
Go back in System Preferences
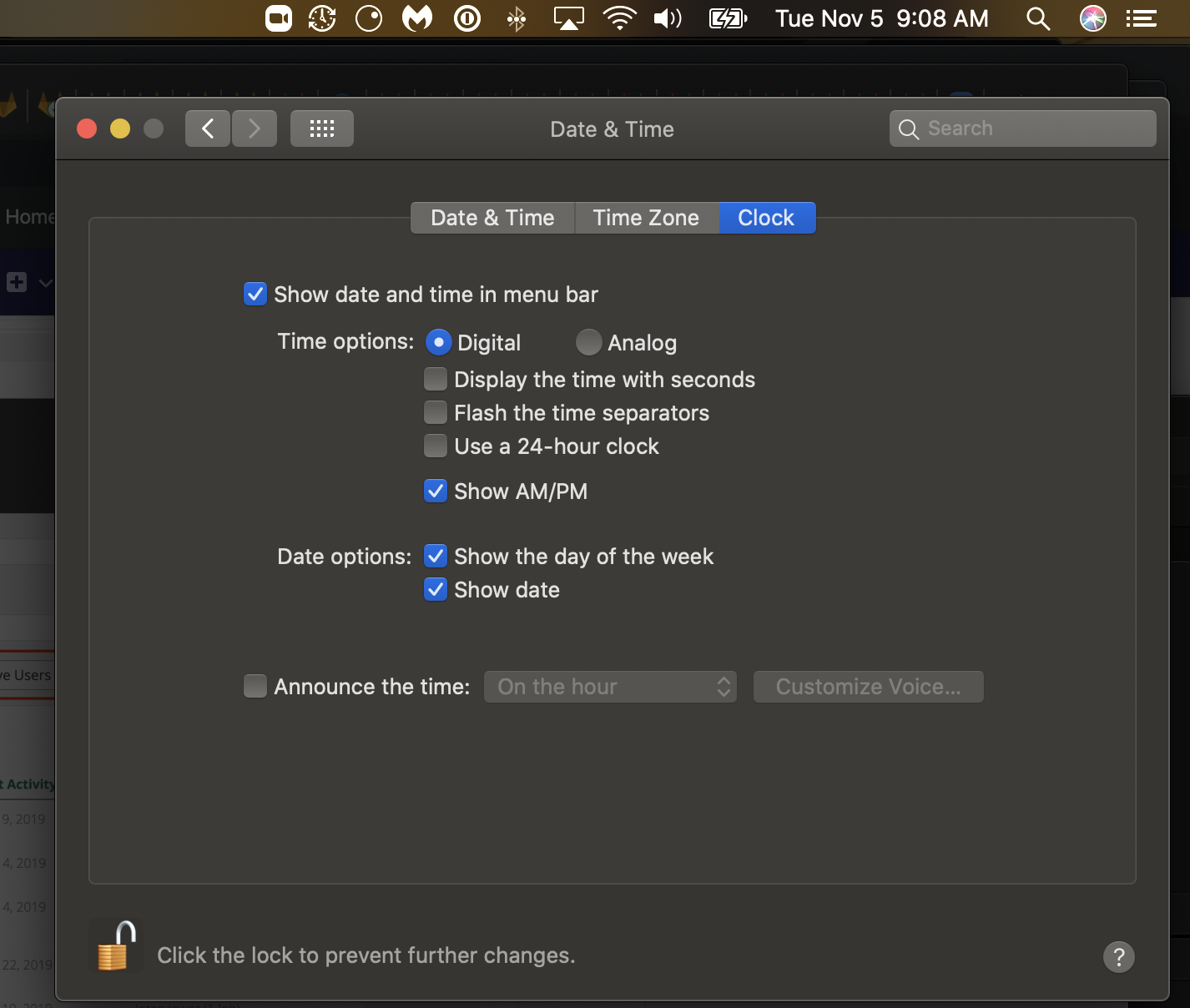click(208, 129)
